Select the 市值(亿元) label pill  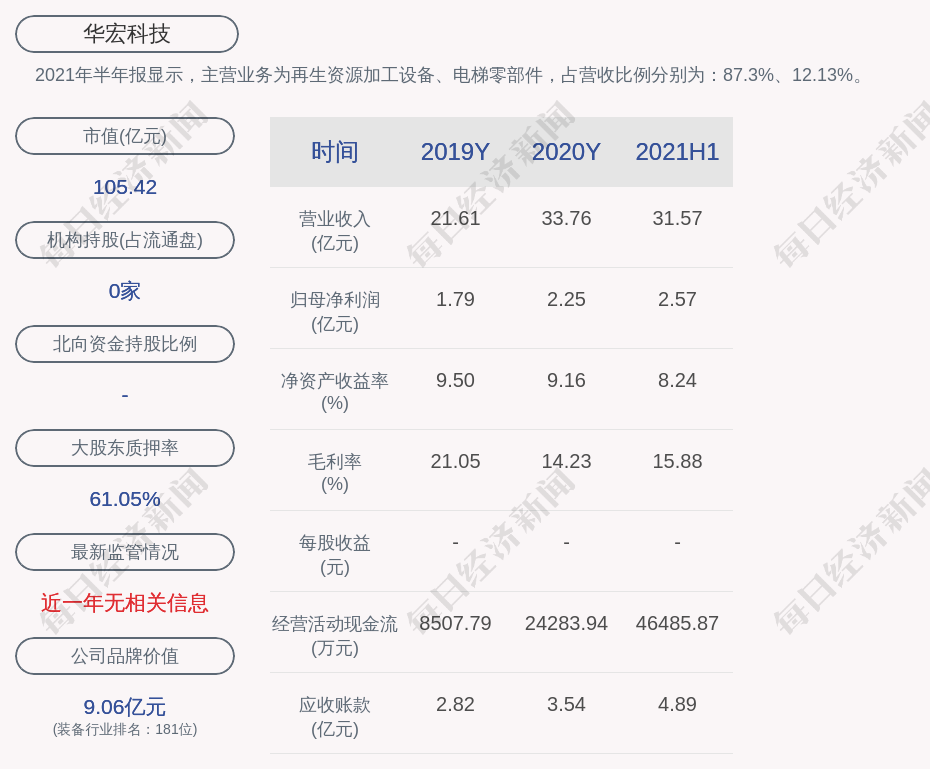[125, 136]
